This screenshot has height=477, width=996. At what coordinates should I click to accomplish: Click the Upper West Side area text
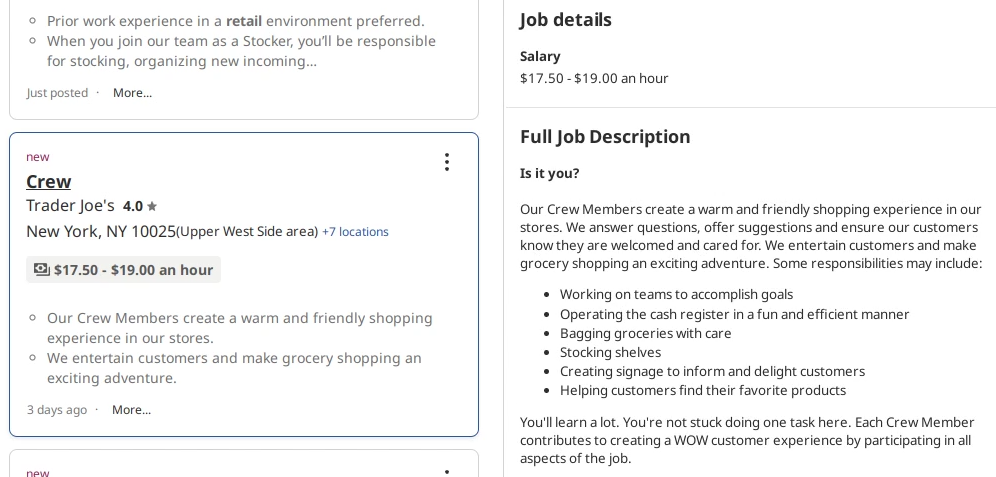point(247,232)
